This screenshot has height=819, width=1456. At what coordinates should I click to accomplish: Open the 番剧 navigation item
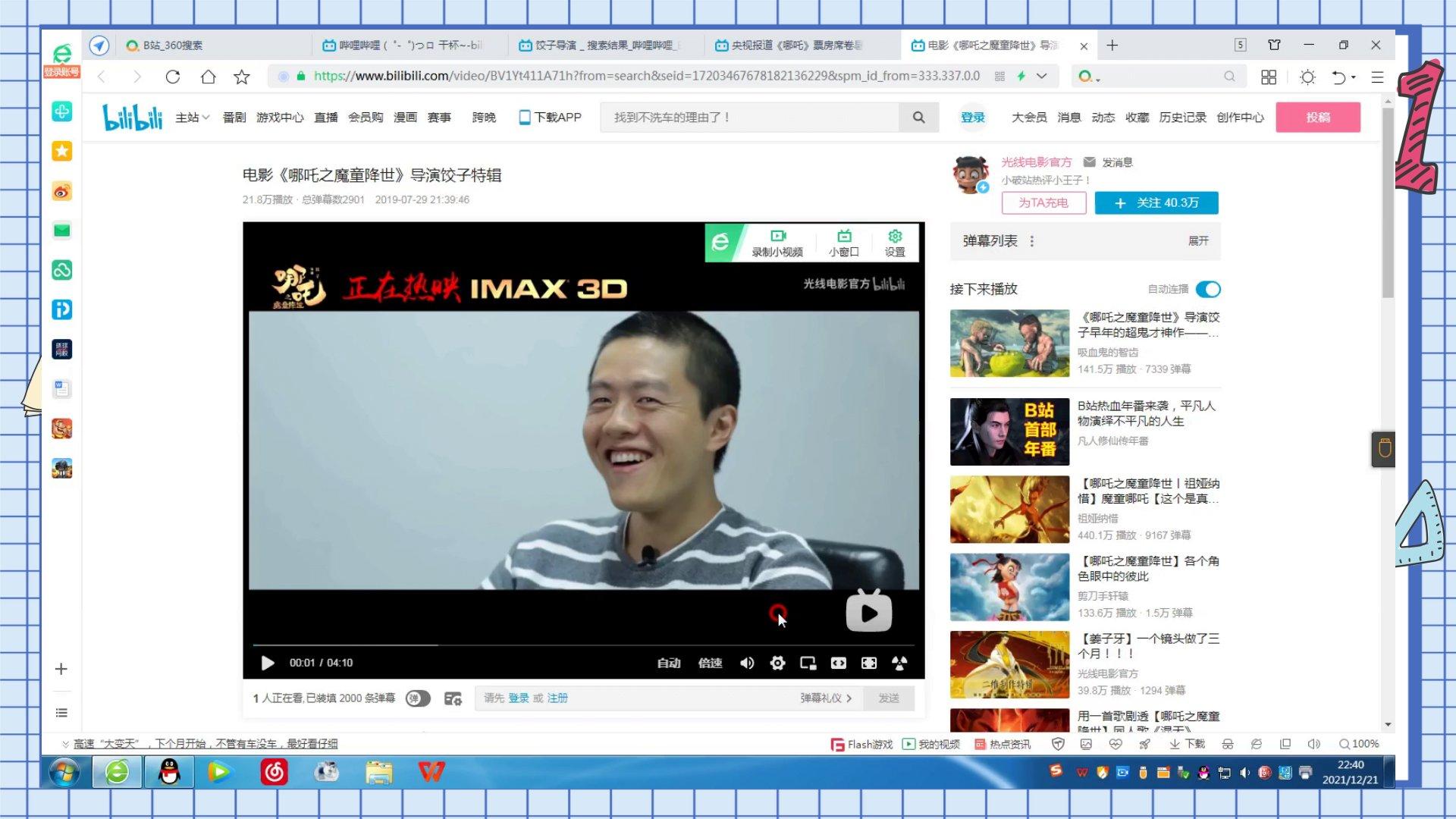click(x=234, y=118)
